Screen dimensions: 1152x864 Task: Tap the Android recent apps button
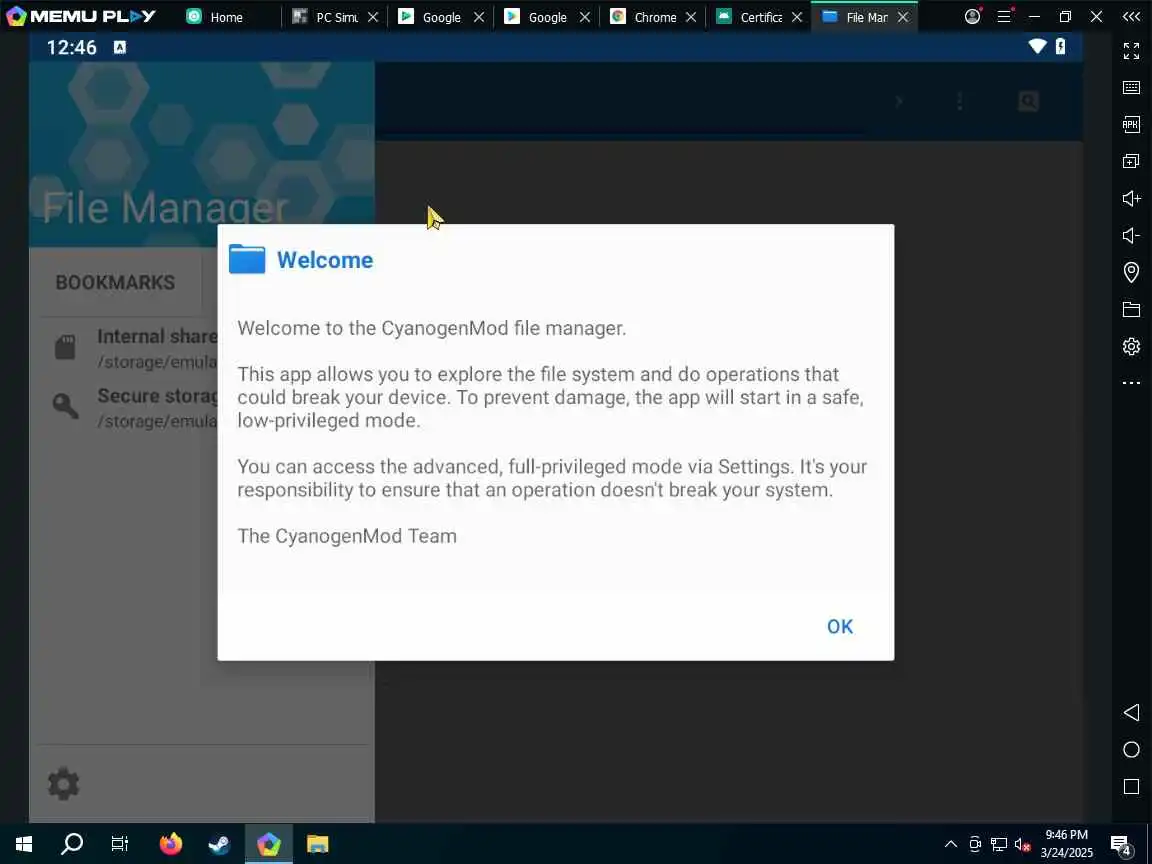1131,787
